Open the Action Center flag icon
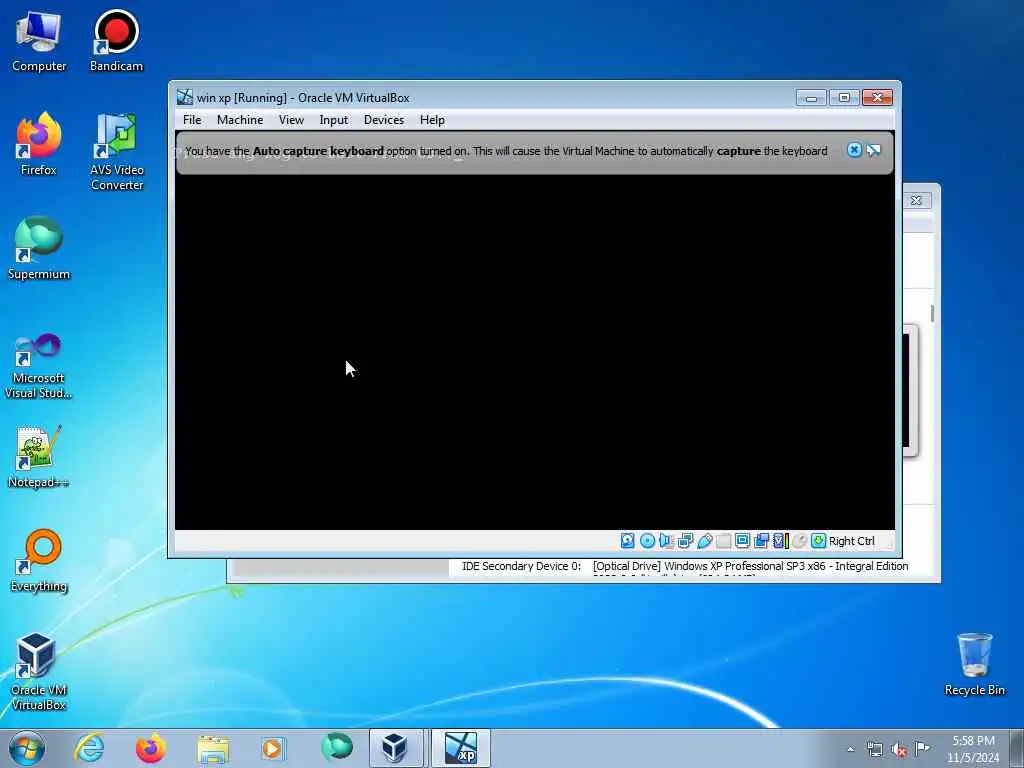 coord(922,748)
